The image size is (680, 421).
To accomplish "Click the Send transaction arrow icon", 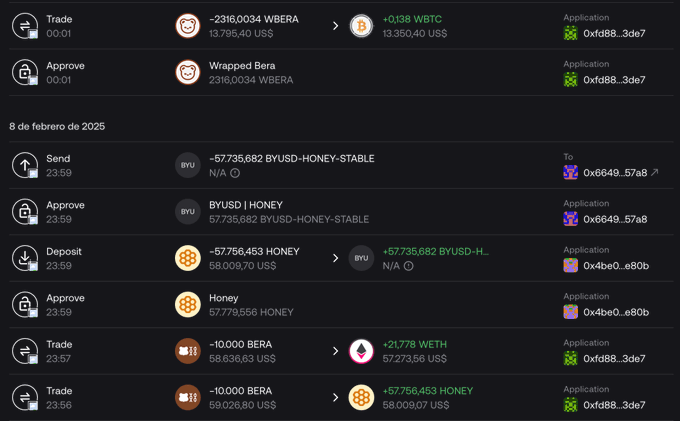I will (25, 165).
